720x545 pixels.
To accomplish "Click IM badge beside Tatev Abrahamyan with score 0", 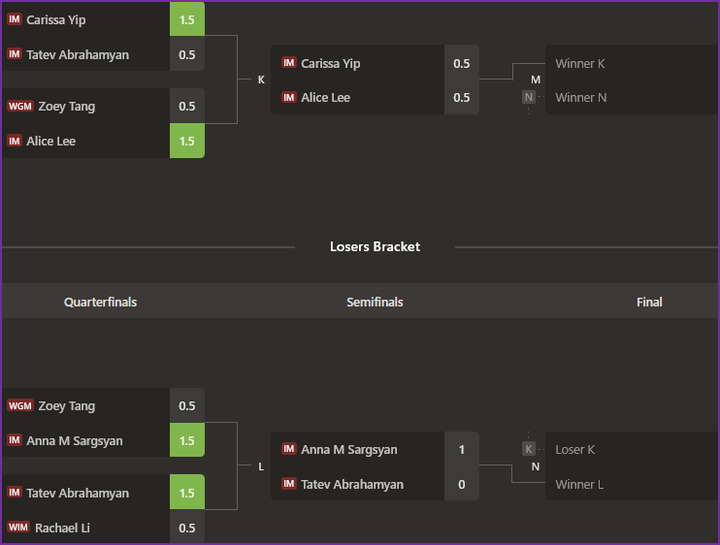I will click(289, 484).
